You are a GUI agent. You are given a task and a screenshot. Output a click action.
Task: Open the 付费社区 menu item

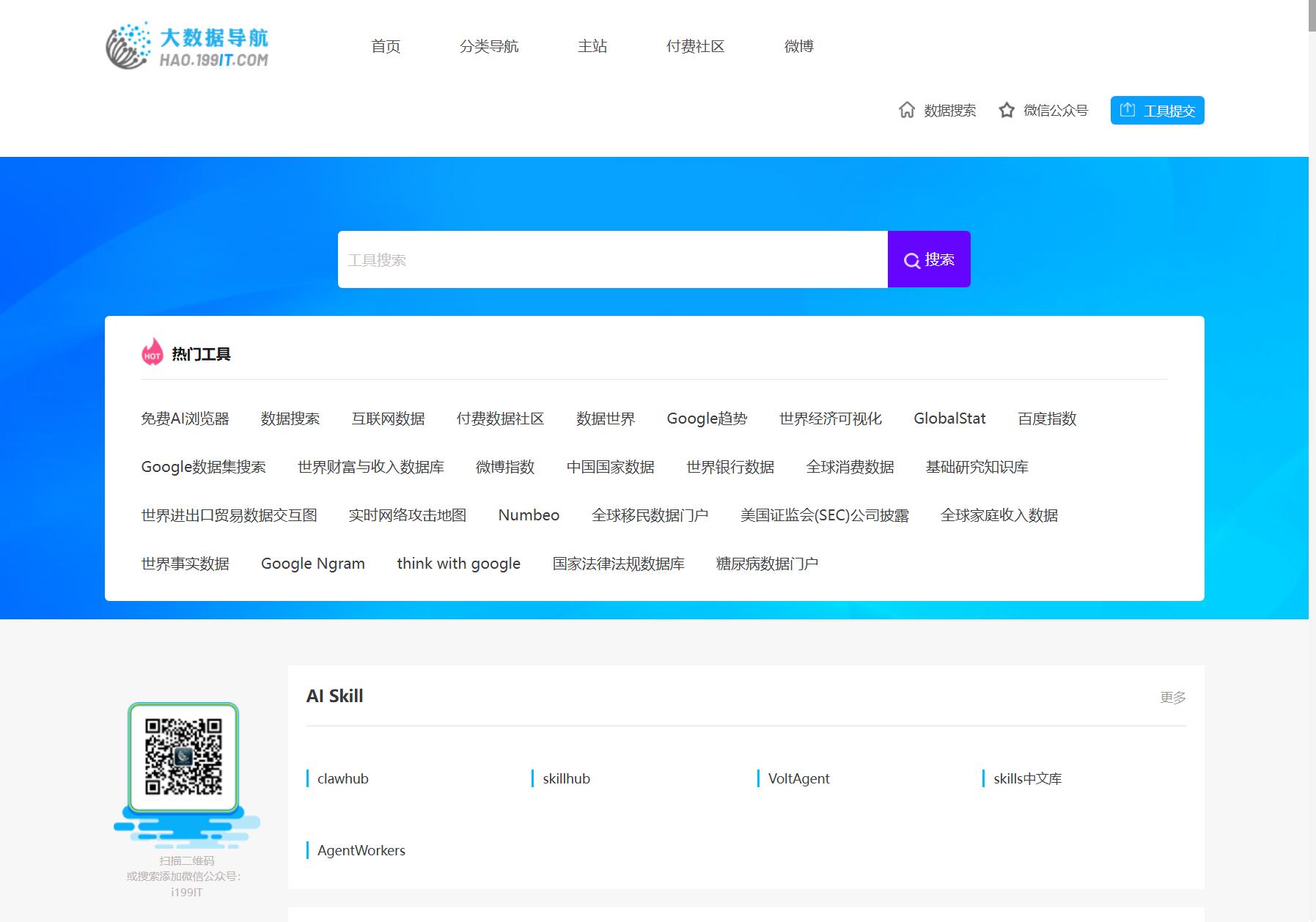click(x=695, y=46)
